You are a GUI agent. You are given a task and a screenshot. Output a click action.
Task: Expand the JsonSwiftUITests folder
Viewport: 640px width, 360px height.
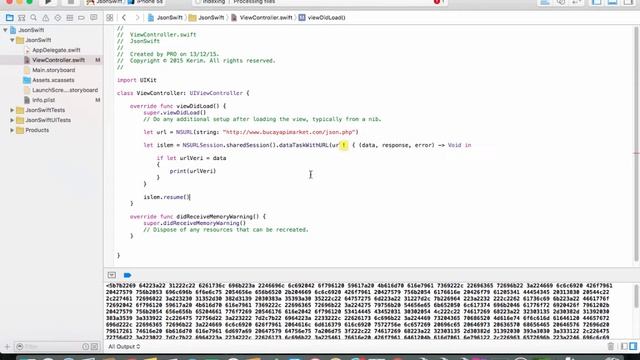click(12, 120)
